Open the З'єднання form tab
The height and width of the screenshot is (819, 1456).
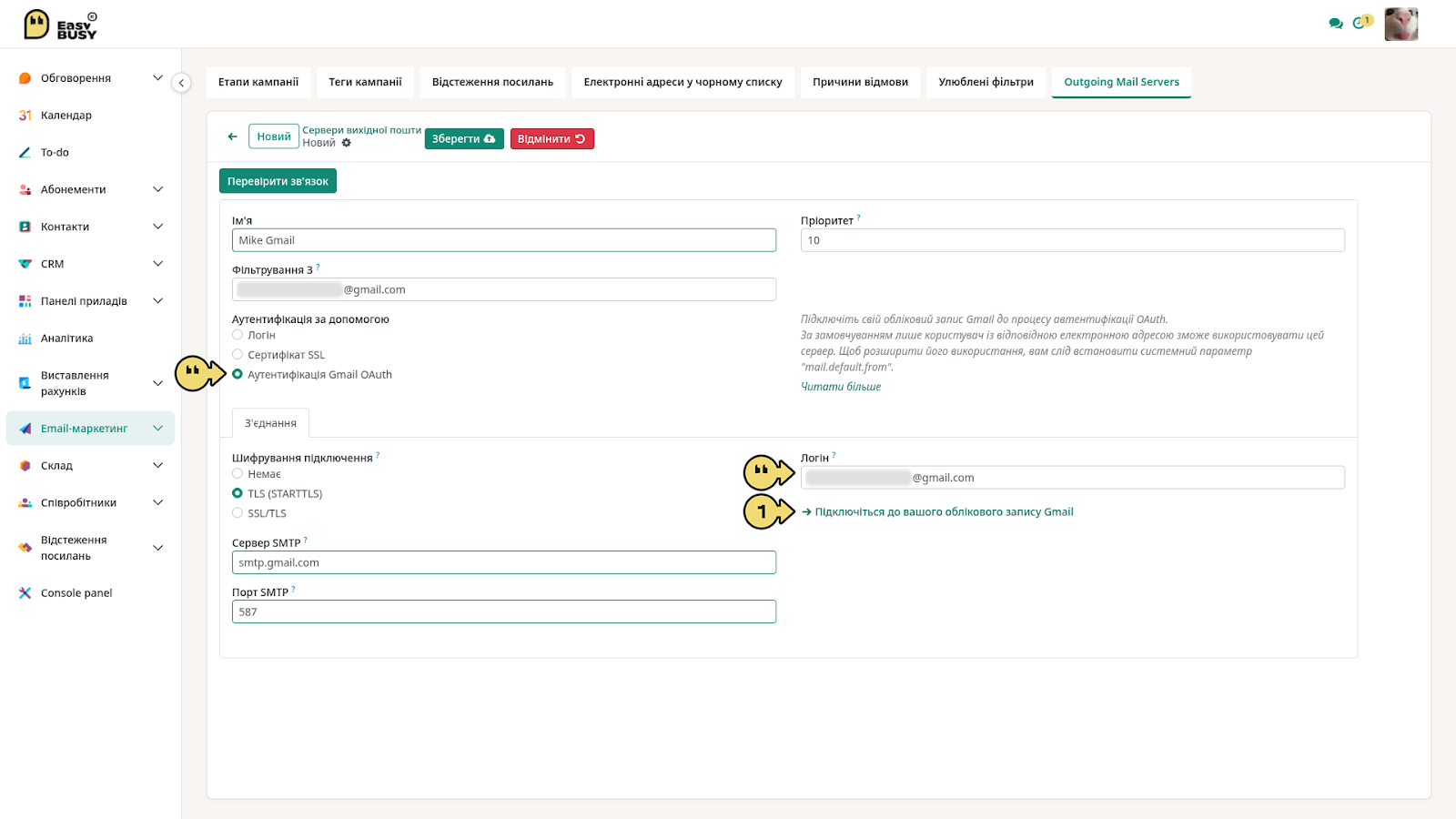coord(270,423)
